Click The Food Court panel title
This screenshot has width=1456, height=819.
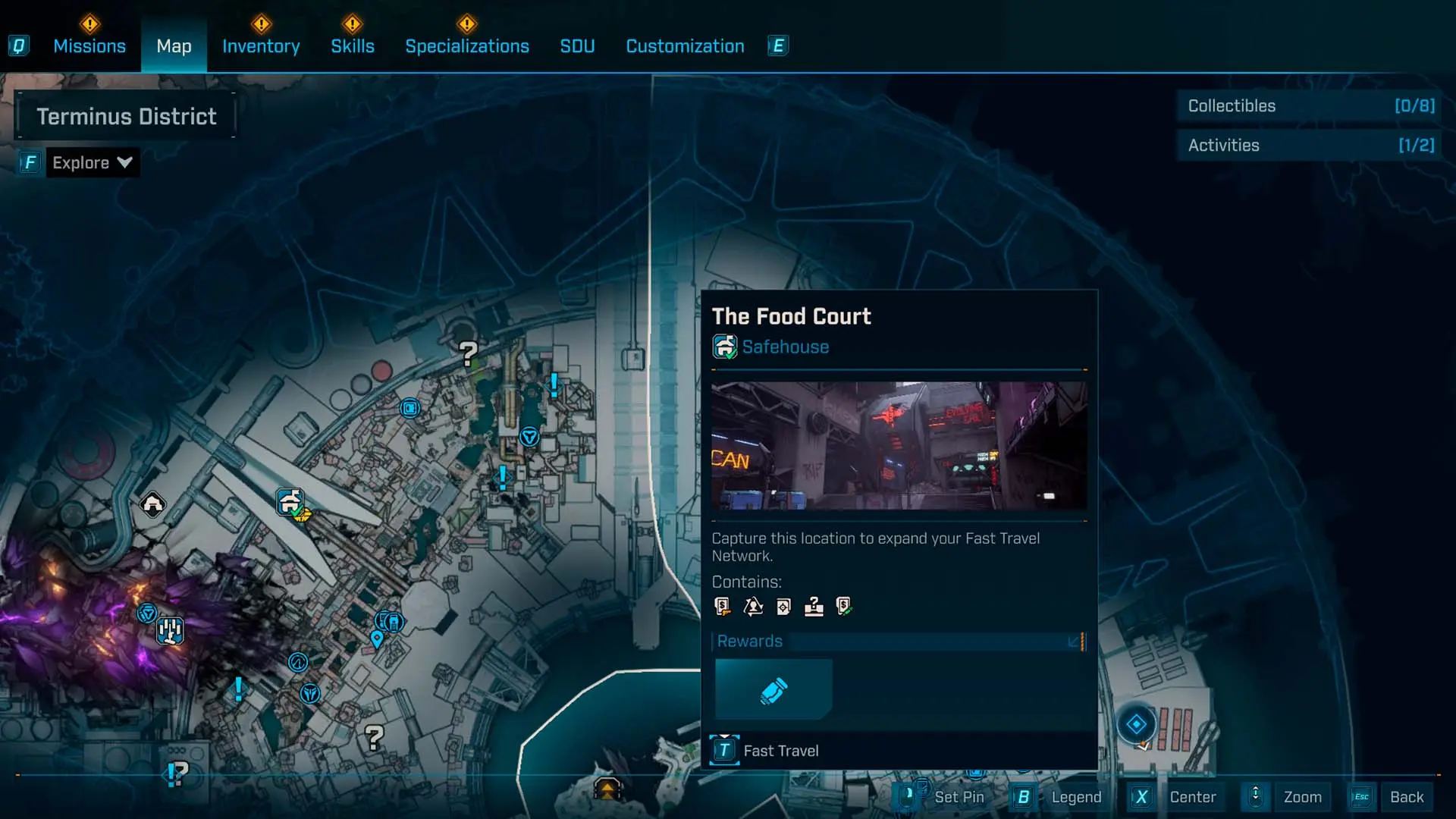(x=791, y=316)
